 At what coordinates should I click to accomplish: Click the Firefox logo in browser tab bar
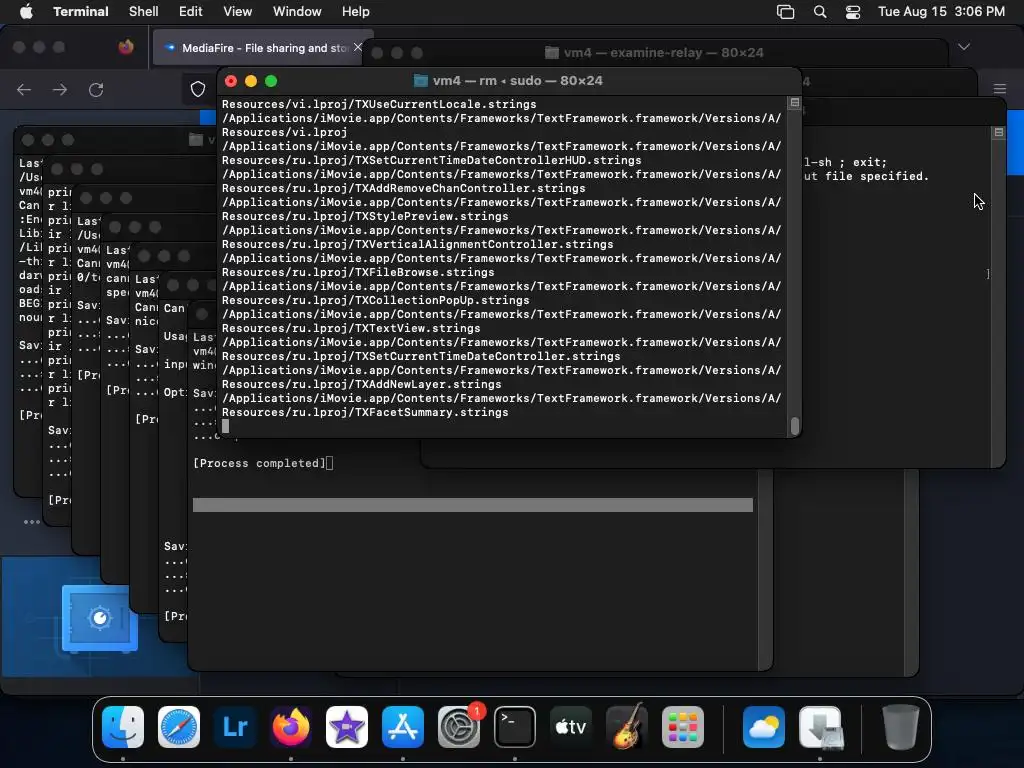coord(126,47)
